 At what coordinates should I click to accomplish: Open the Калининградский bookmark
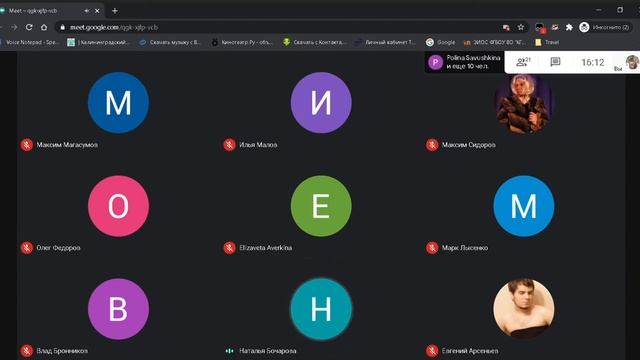coord(99,42)
